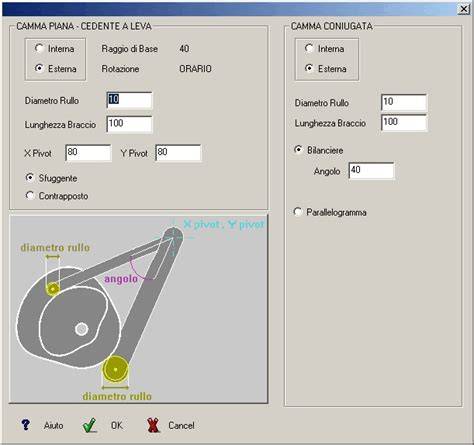Click the green checkmark OK icon
Image resolution: width=474 pixels, height=445 pixels.
[89, 425]
